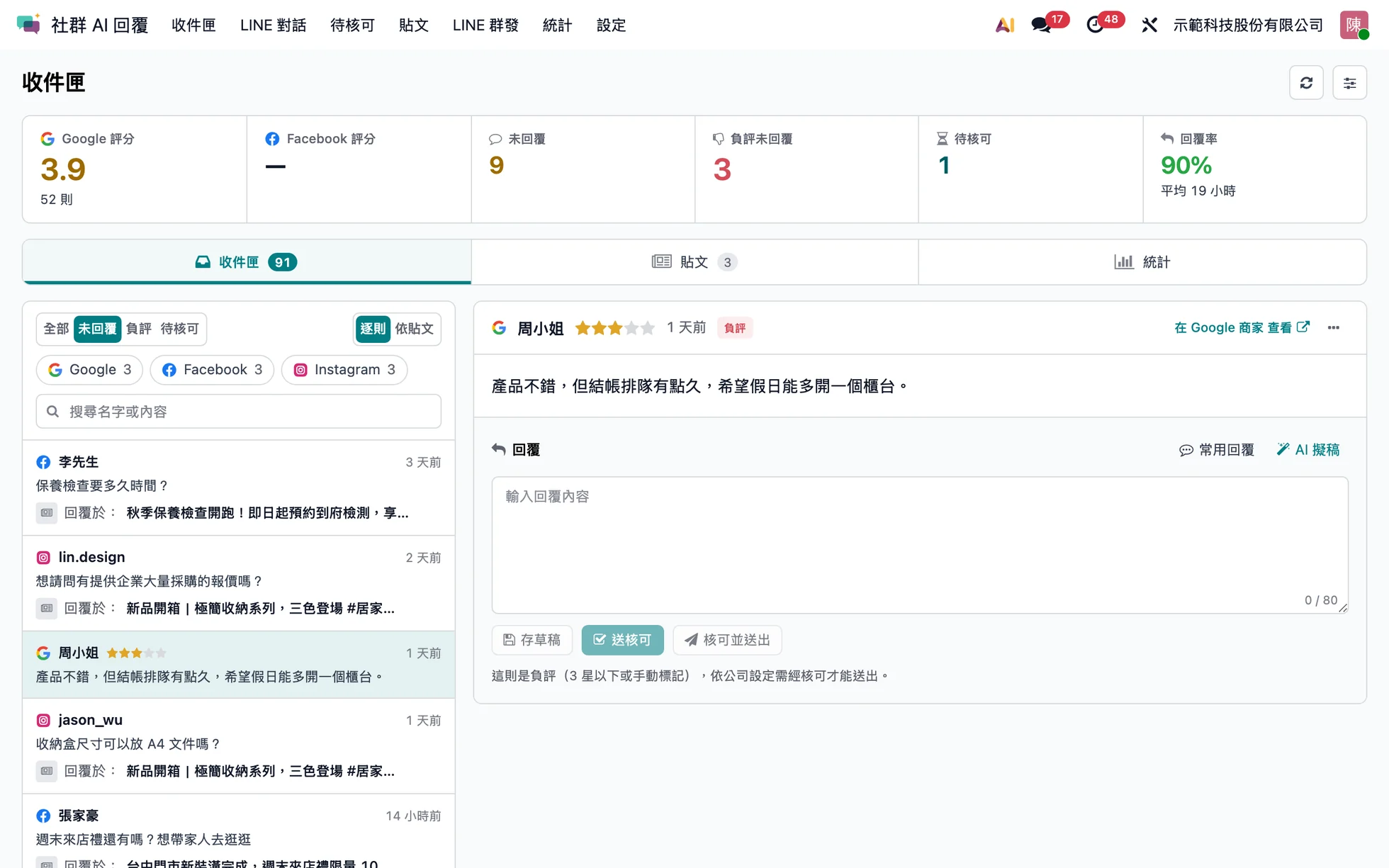Open the AI assistant icon in top bar
Image resolution: width=1389 pixels, height=868 pixels.
point(1004,26)
